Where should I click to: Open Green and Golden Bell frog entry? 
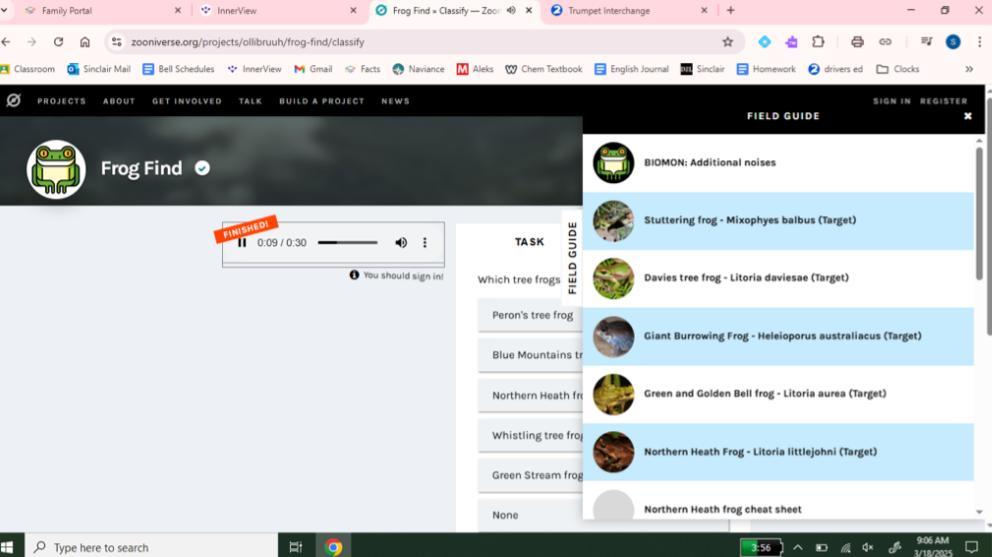[x=778, y=394]
